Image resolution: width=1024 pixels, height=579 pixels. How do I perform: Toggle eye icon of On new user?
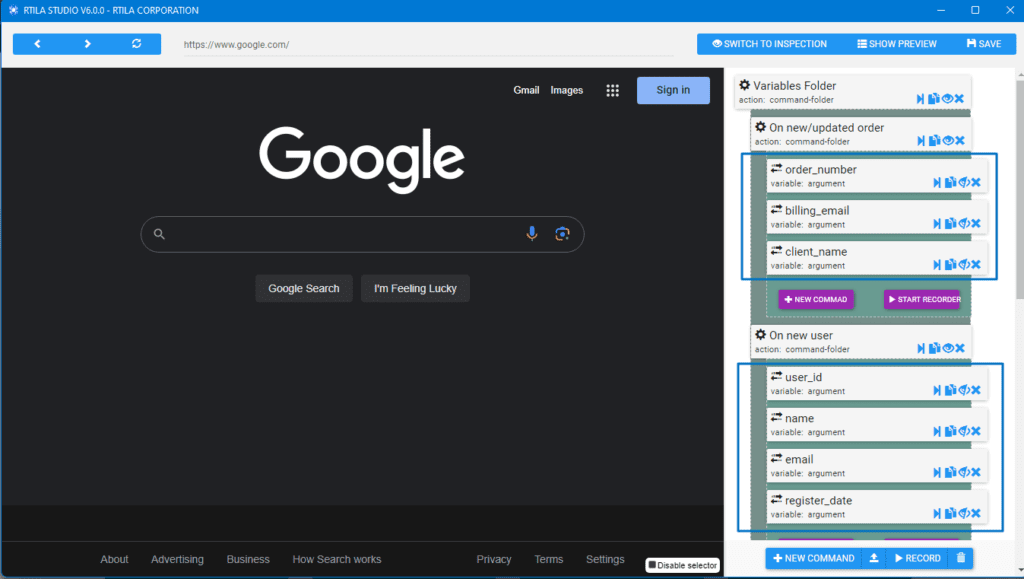point(948,348)
